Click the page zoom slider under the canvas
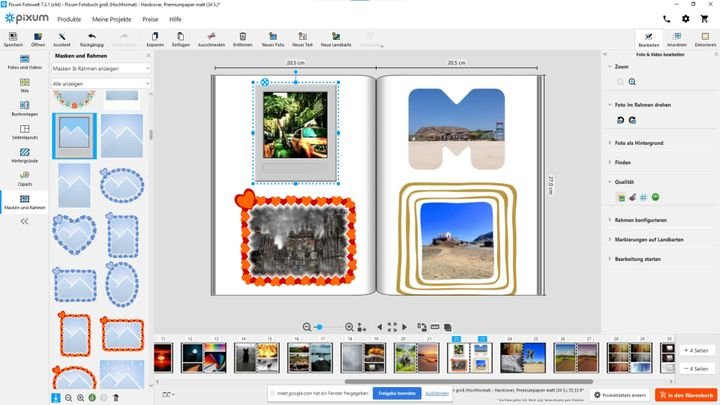This screenshot has height=405, width=720. pos(320,327)
